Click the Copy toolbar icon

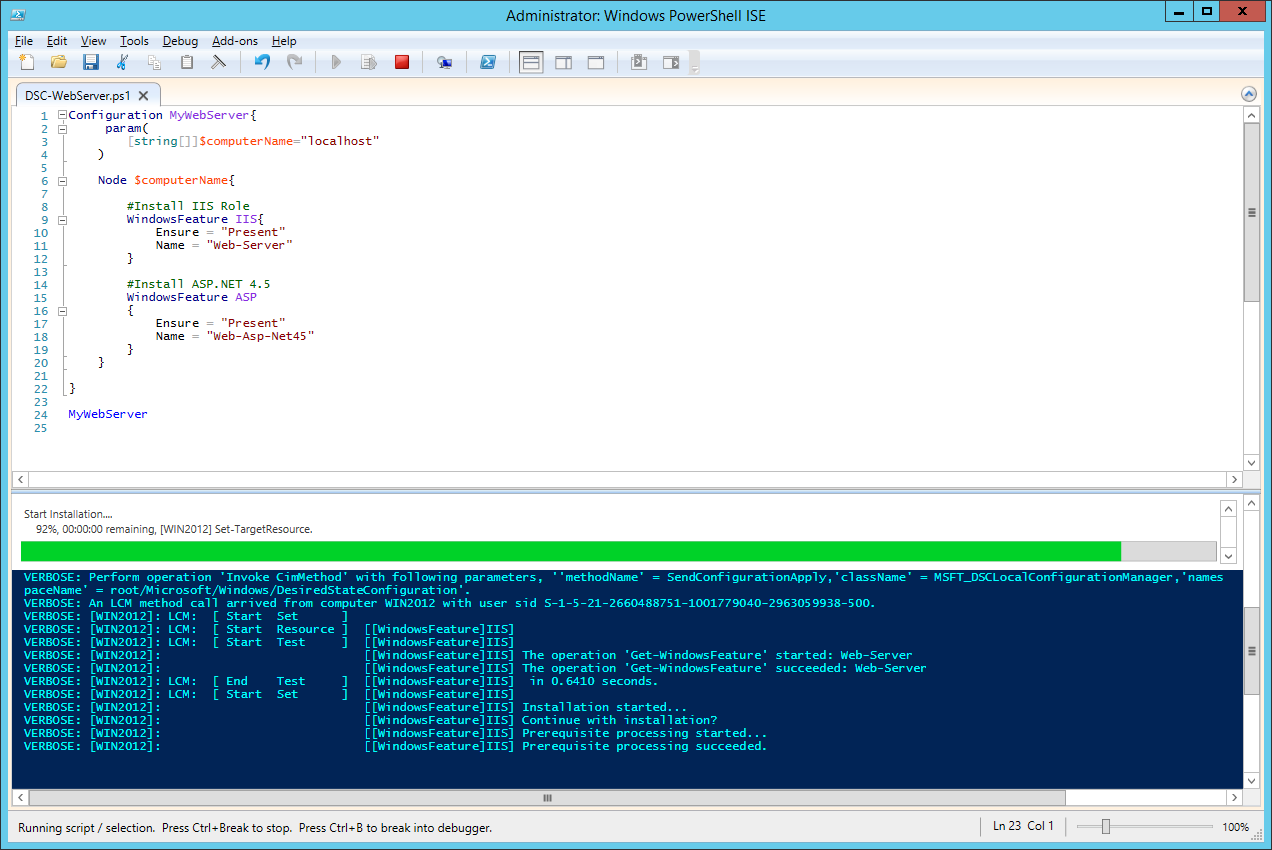coord(155,62)
